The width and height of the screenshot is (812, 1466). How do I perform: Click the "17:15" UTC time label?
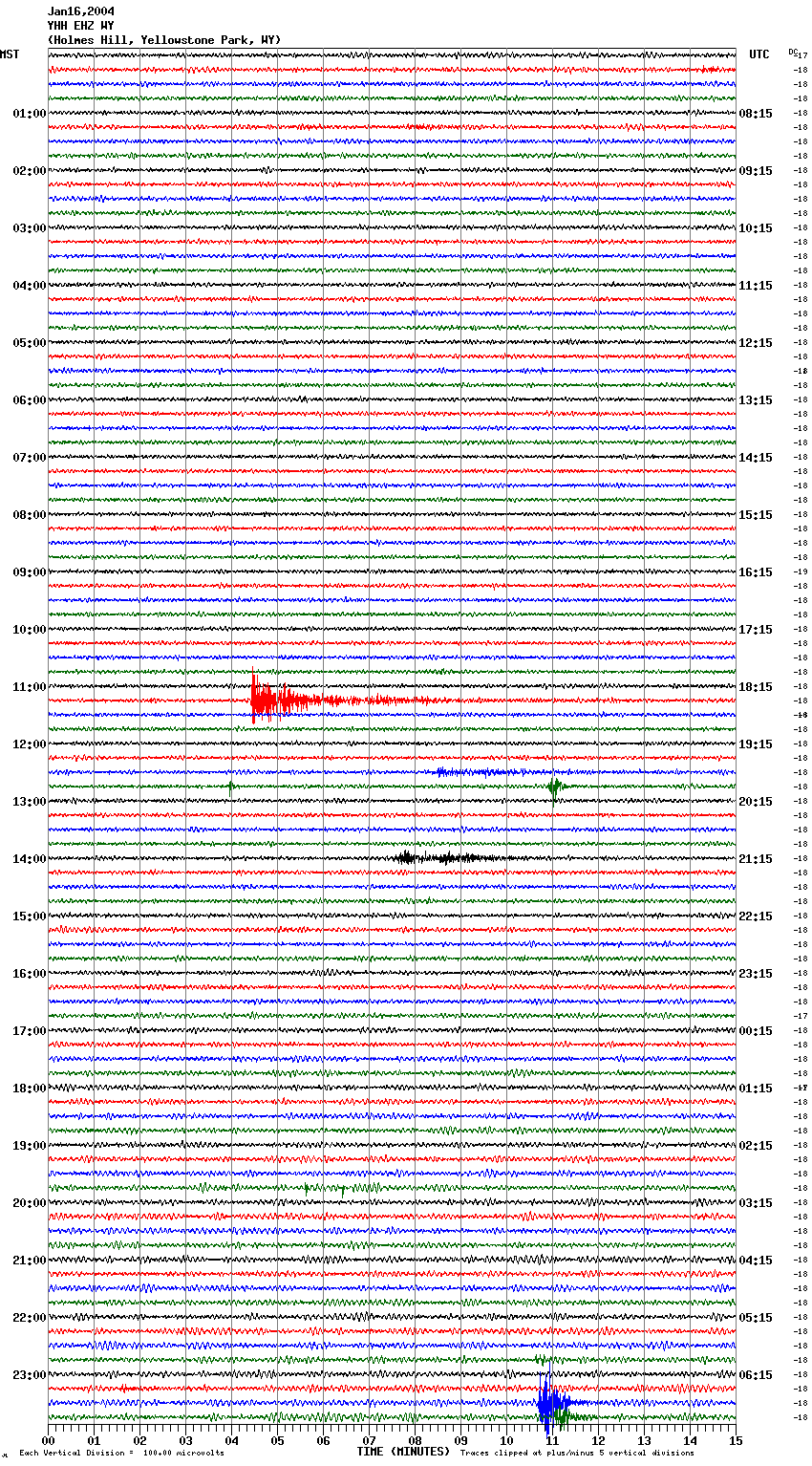coord(756,630)
